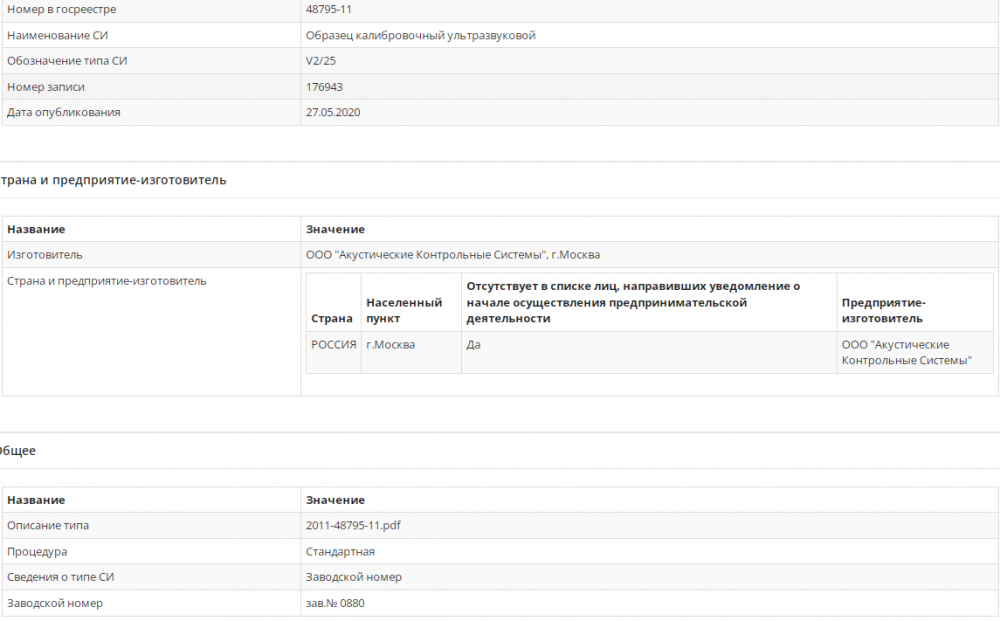The width and height of the screenshot is (1000, 621).
Task: Click the Наименование СИ row label
Action: (x=56, y=36)
